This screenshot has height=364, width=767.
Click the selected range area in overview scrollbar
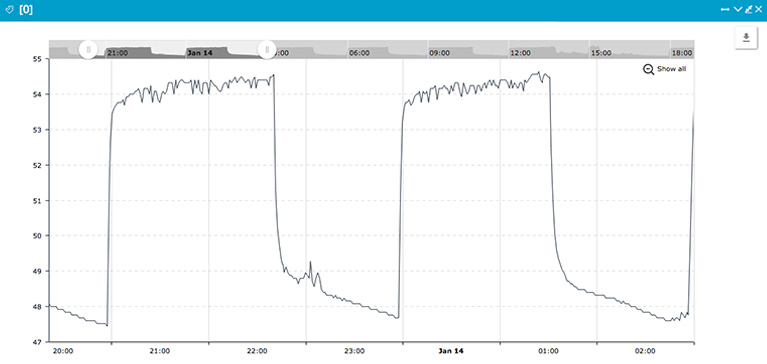pyautogui.click(x=178, y=49)
